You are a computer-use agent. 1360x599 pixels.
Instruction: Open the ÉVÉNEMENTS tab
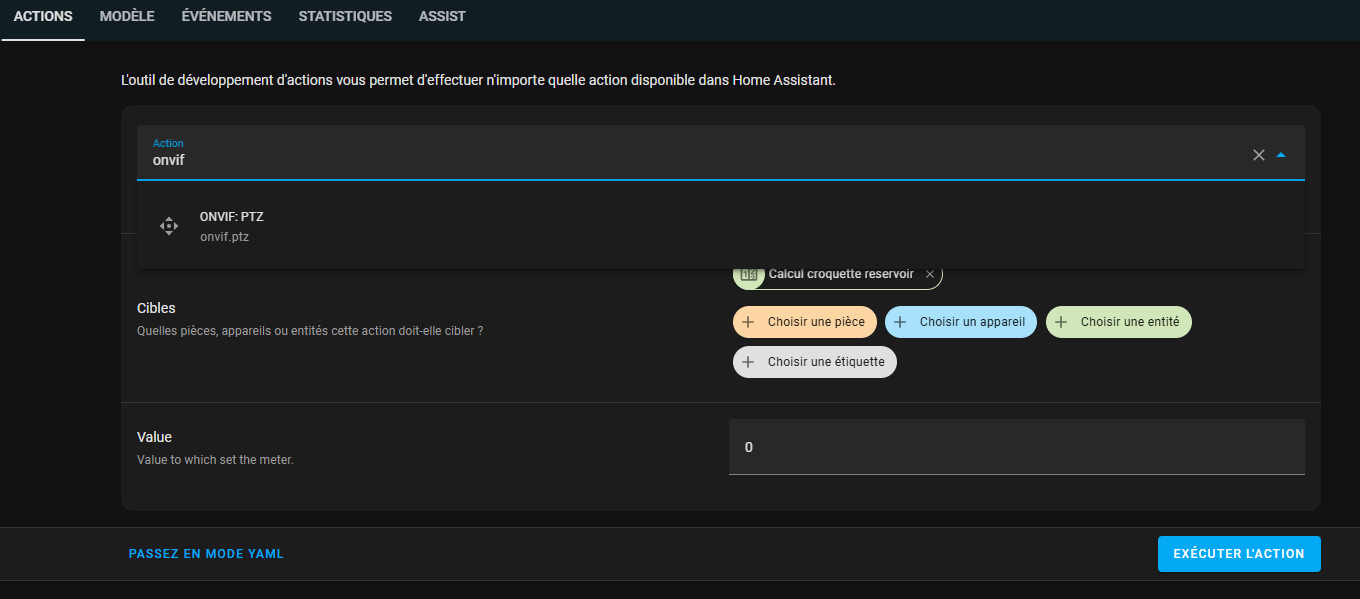(x=226, y=17)
